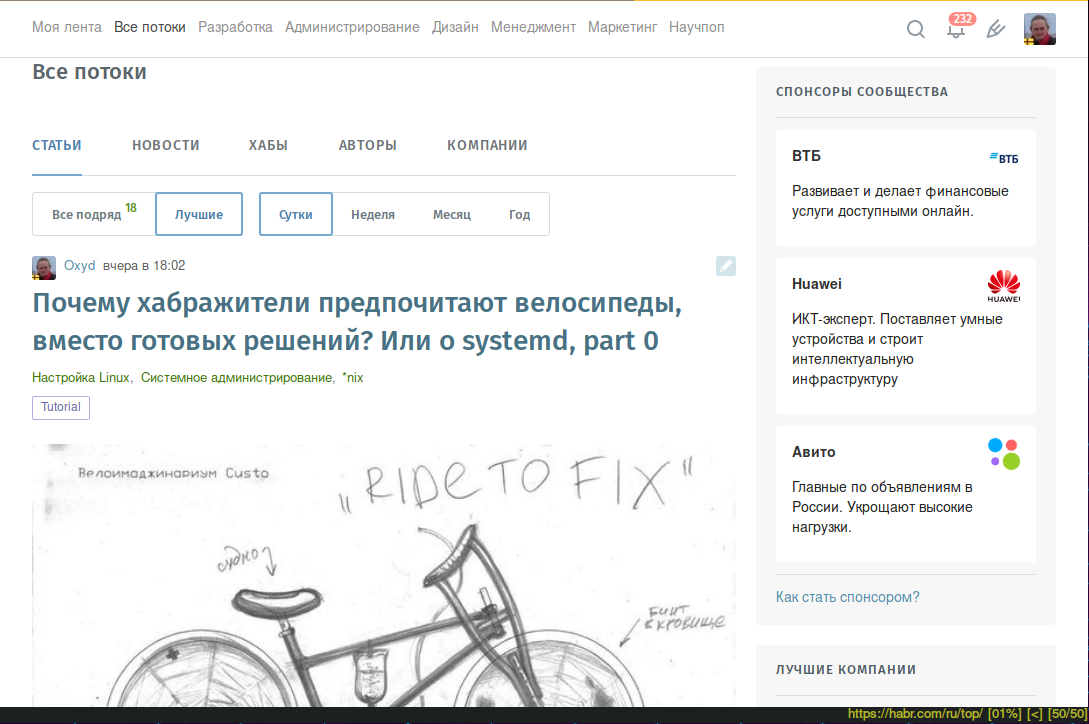Click the СПОНСОРЫ СООБЩЕСТВА heading
Screen dimensions: 1089x724
[x=861, y=92]
